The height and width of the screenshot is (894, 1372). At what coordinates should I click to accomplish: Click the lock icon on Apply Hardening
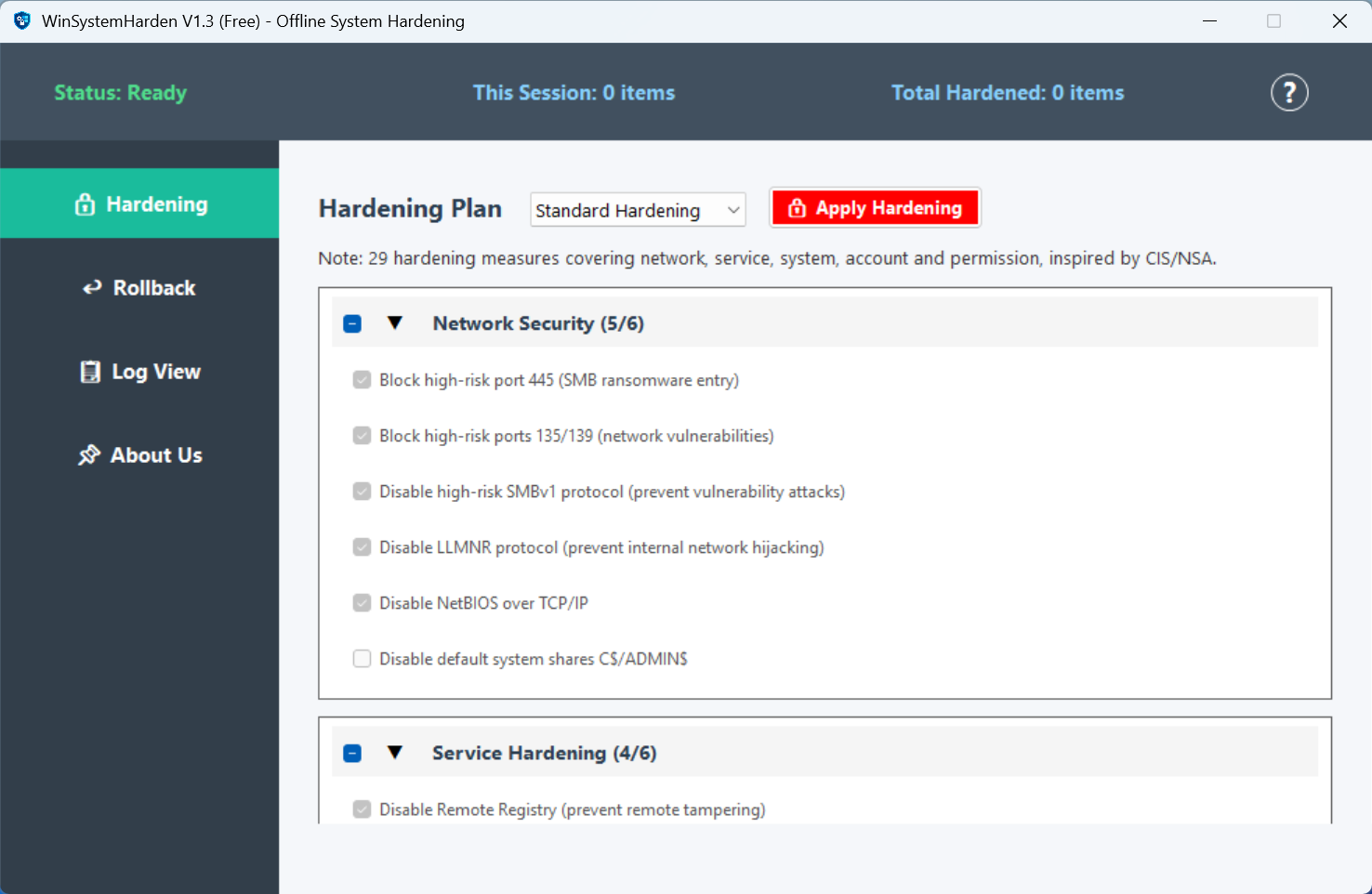tap(797, 208)
